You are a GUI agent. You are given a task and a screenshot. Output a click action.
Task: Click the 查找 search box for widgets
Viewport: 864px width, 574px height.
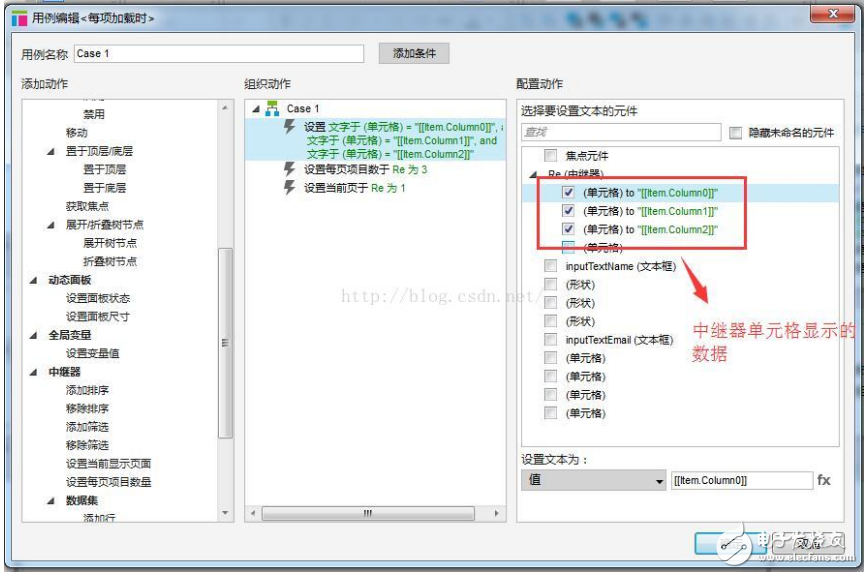point(620,132)
